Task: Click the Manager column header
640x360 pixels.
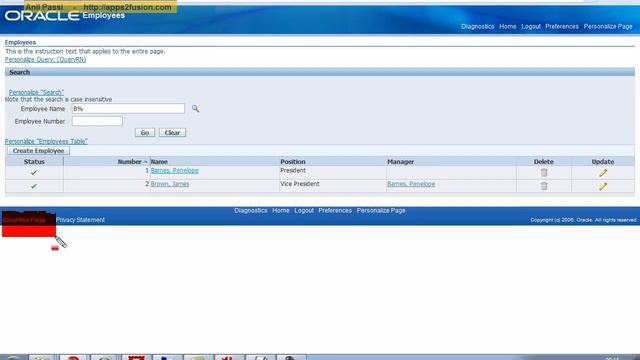Action: [x=400, y=162]
